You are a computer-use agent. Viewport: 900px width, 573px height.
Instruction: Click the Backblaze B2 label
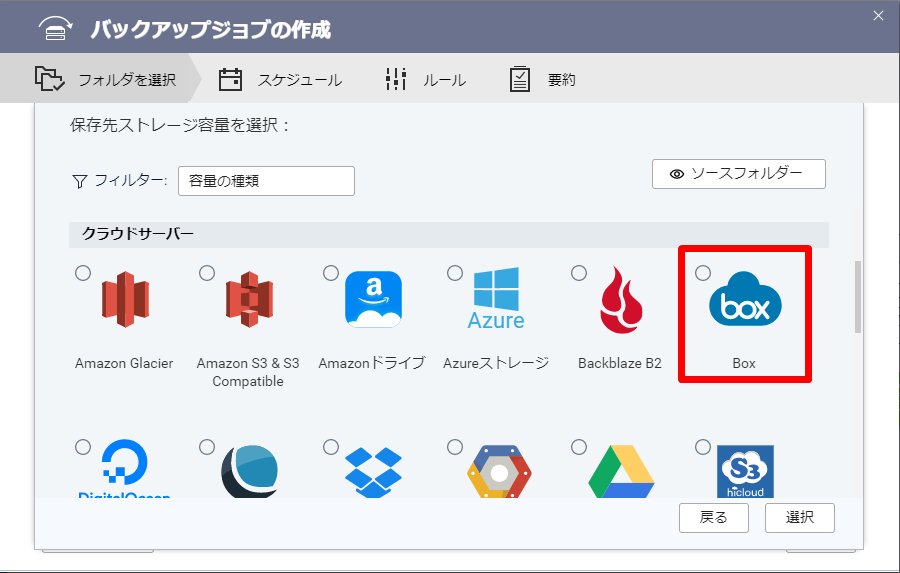point(620,363)
